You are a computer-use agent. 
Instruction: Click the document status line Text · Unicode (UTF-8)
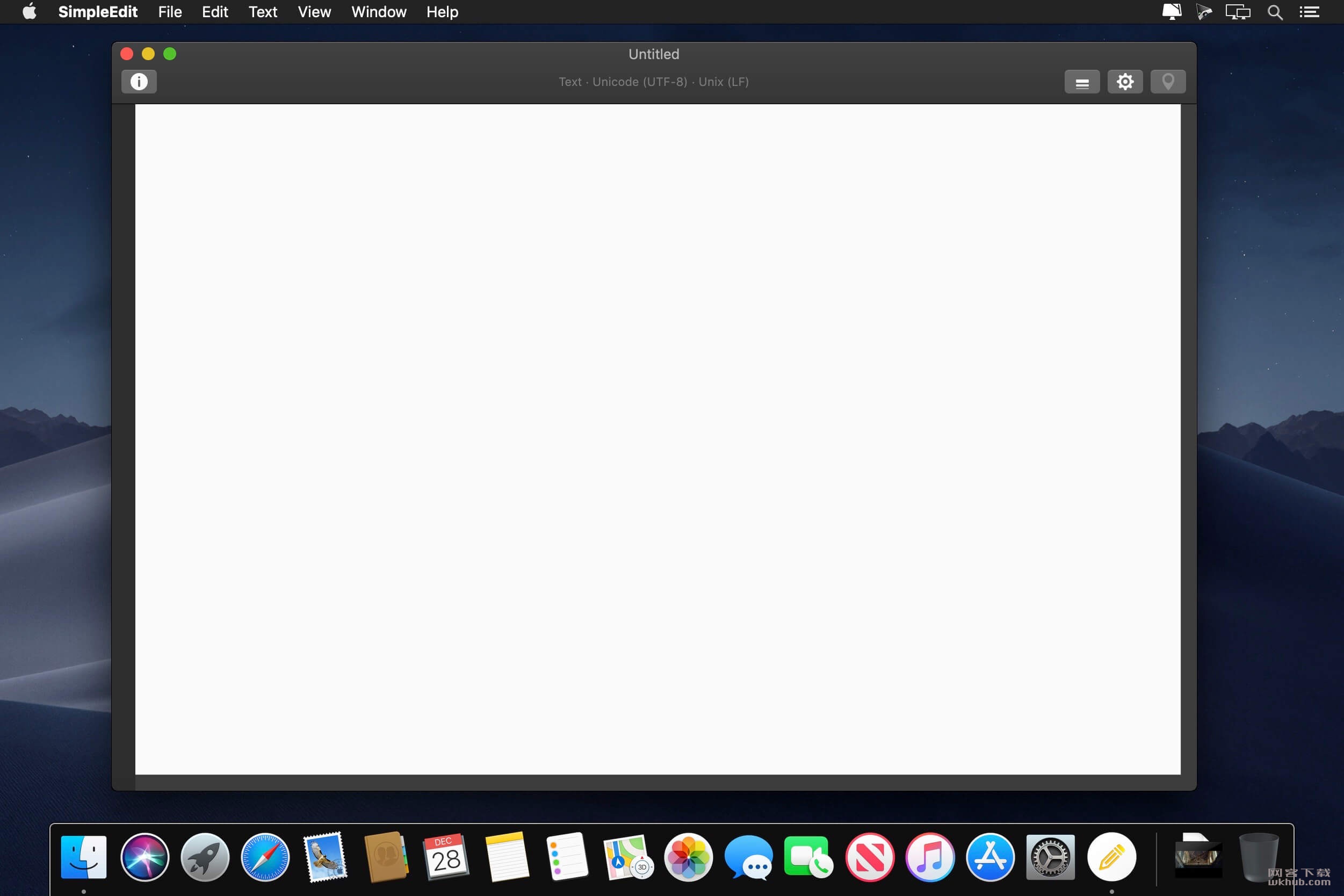click(x=654, y=82)
